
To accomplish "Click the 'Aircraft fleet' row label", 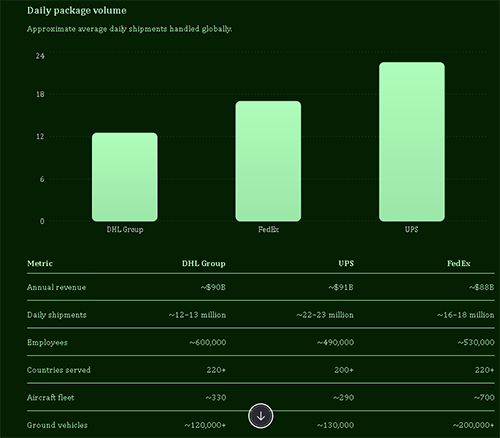I will pyautogui.click(x=50, y=398).
